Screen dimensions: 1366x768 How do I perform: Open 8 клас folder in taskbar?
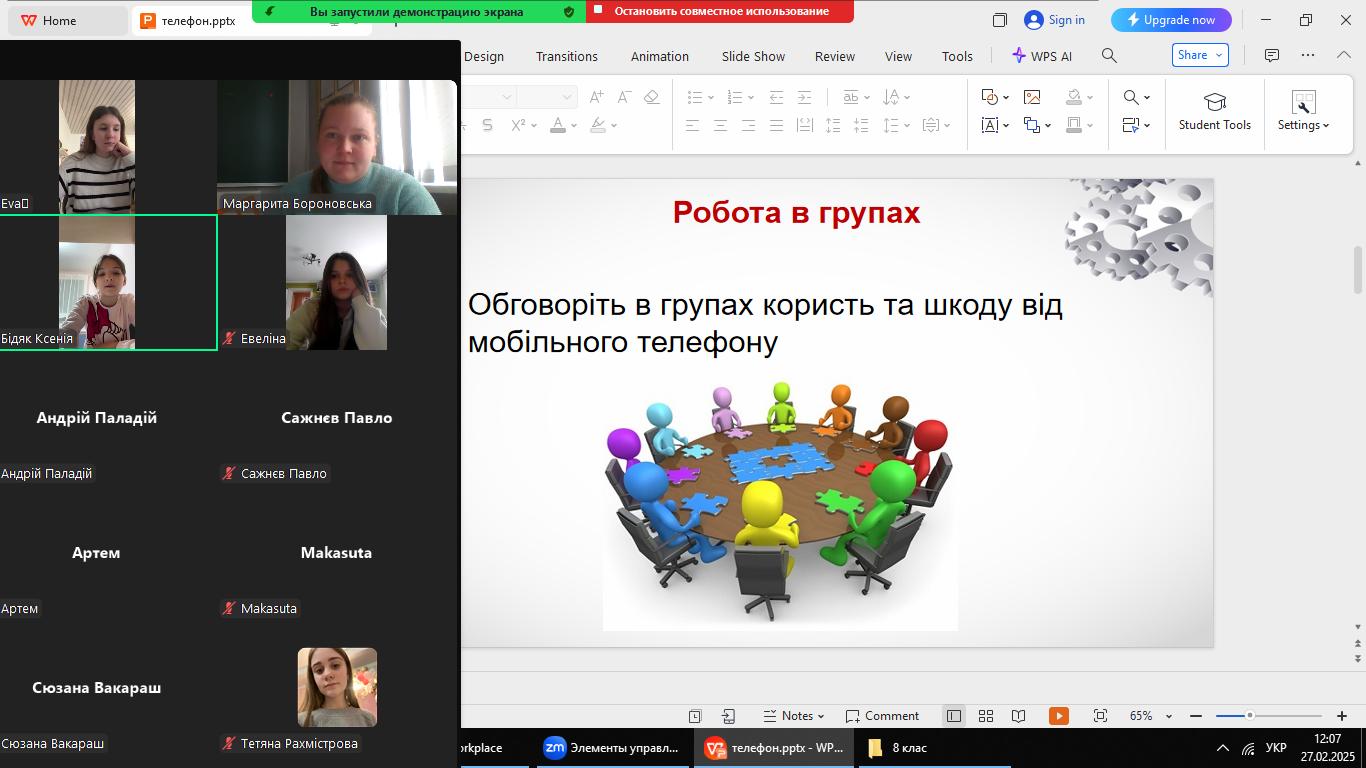tap(899, 748)
